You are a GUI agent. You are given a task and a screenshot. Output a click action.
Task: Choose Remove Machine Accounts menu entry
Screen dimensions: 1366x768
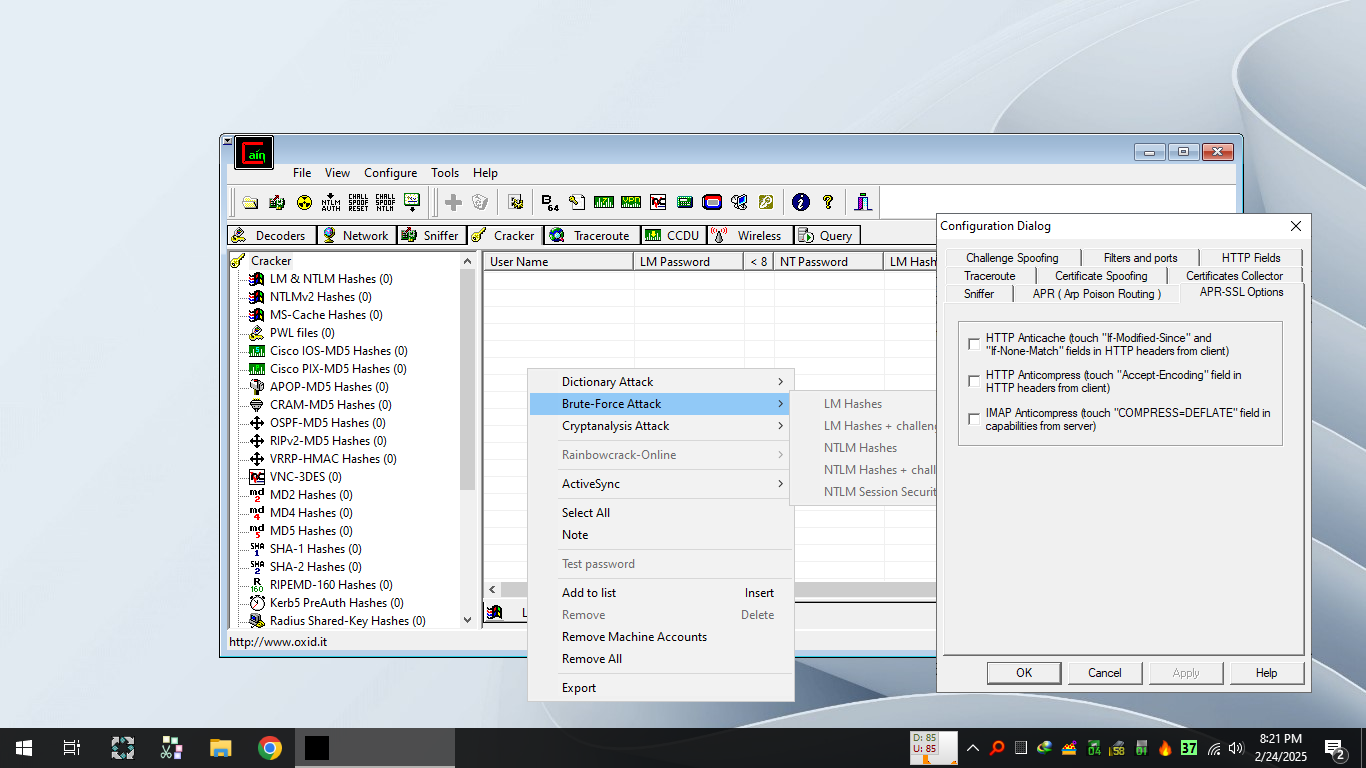coord(661,637)
